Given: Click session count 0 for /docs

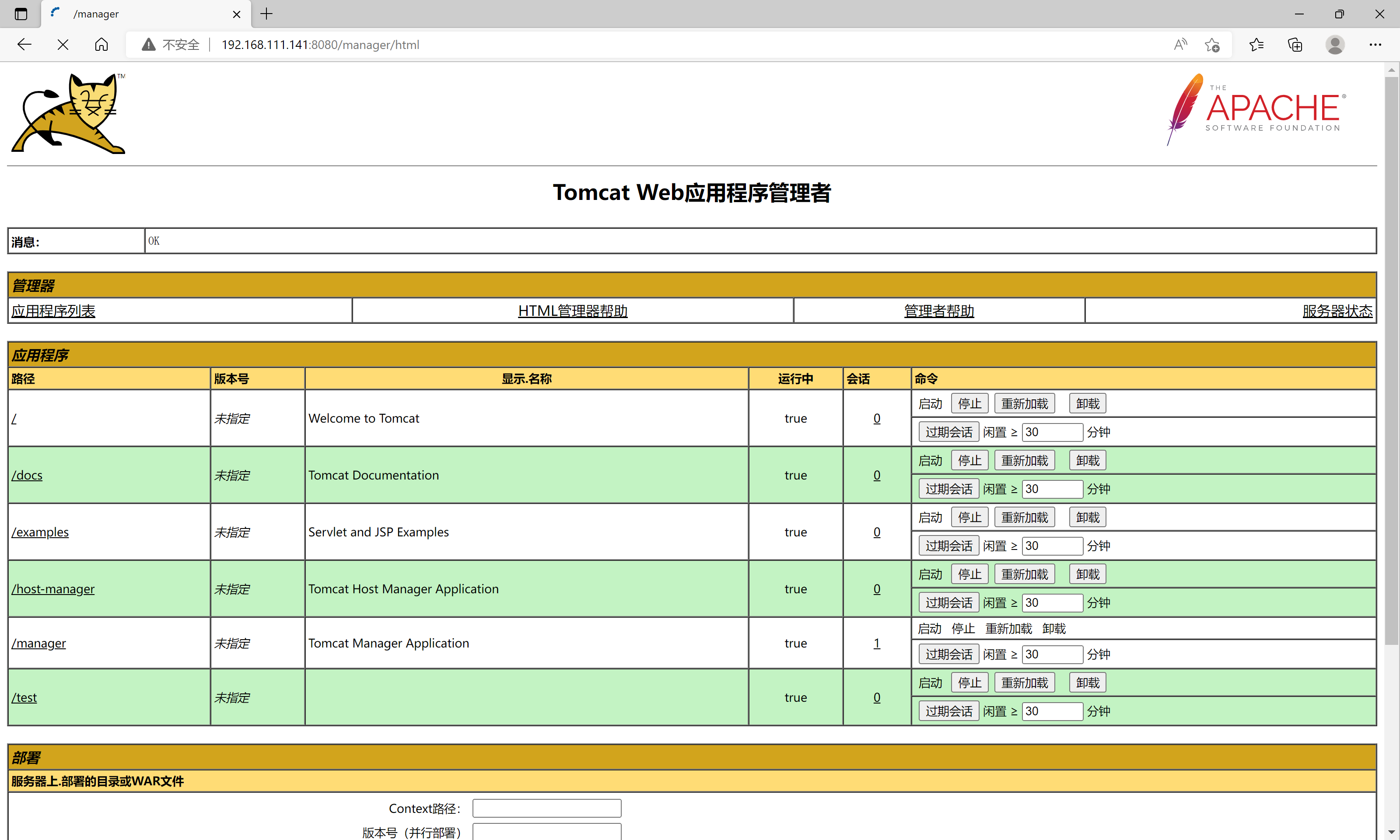Looking at the screenshot, I should click(877, 475).
